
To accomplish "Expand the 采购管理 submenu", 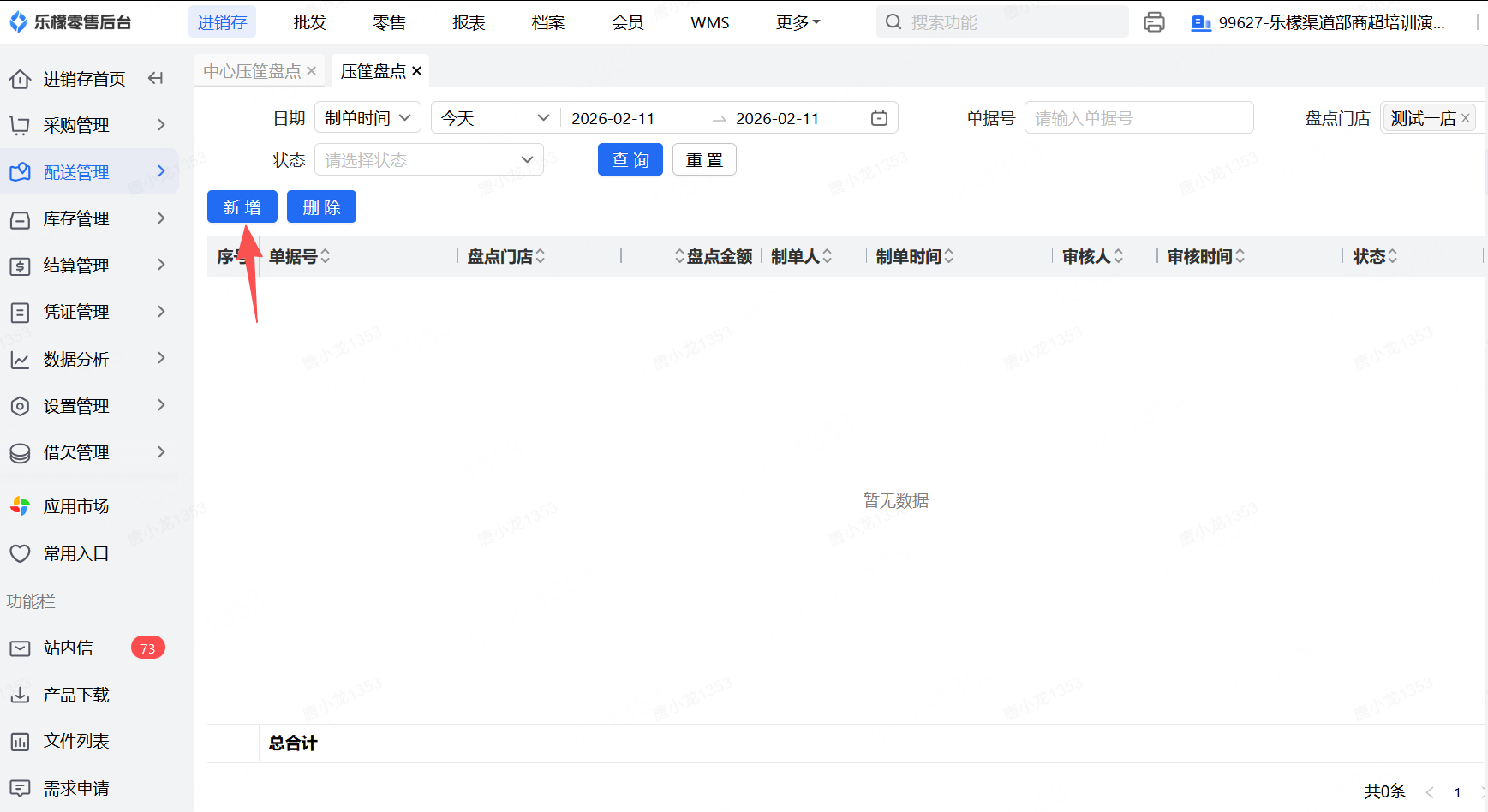I will pos(161,125).
